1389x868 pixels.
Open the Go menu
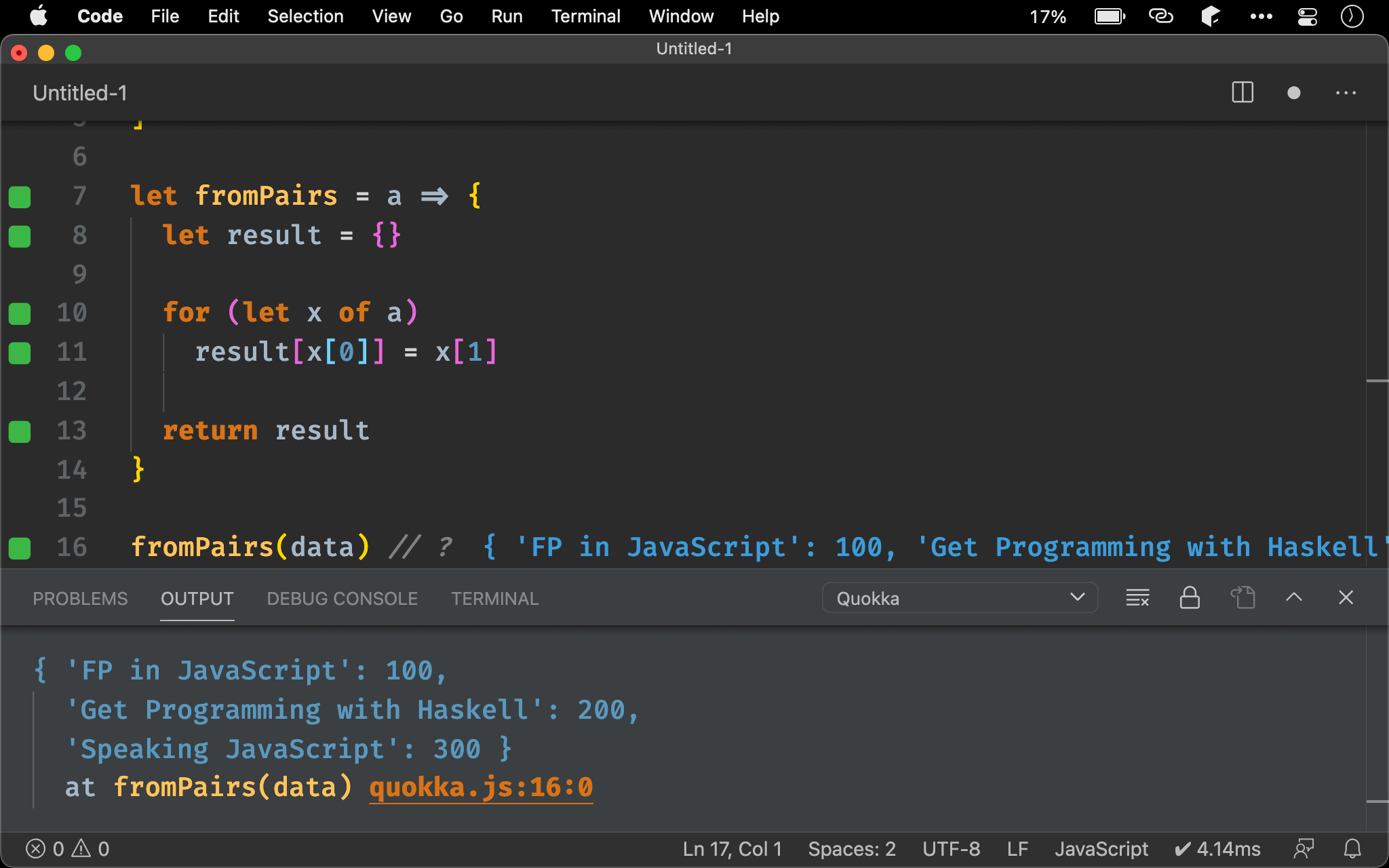451,16
